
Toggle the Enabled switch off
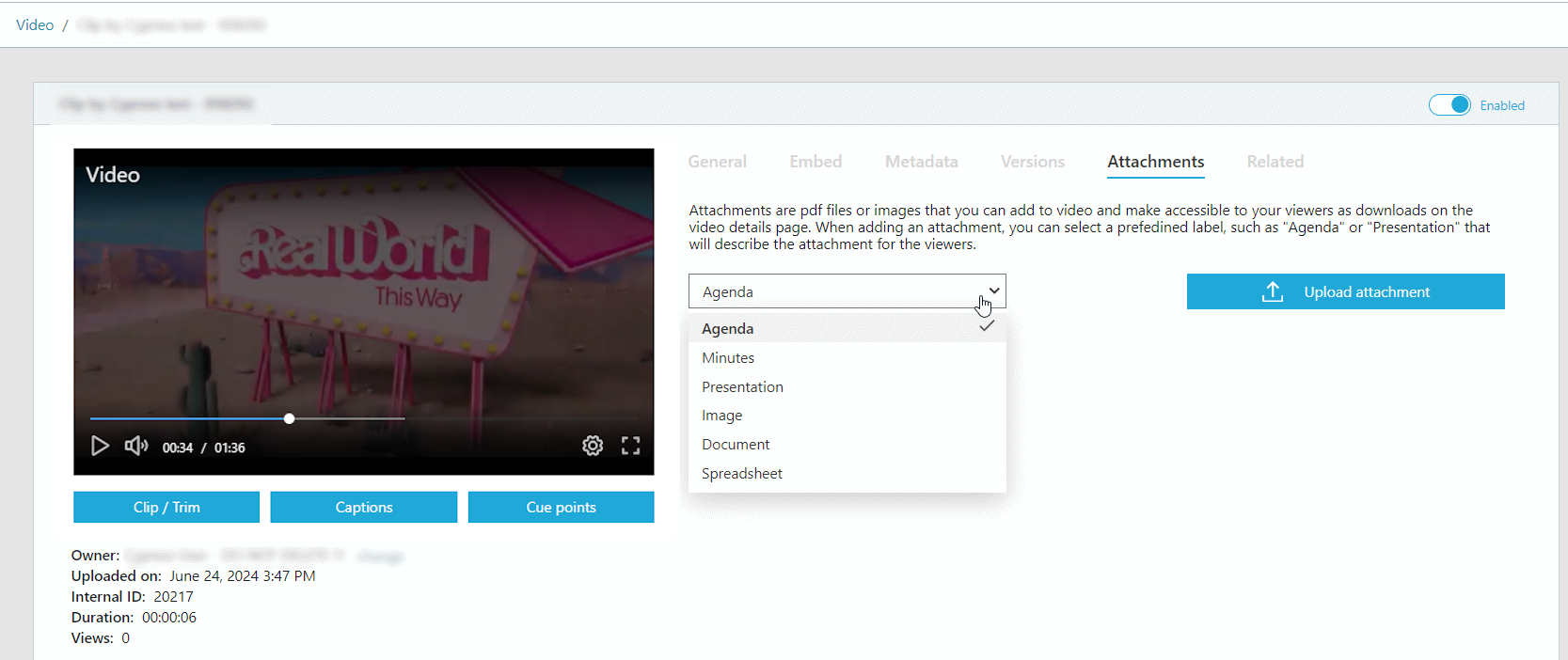pos(1449,105)
